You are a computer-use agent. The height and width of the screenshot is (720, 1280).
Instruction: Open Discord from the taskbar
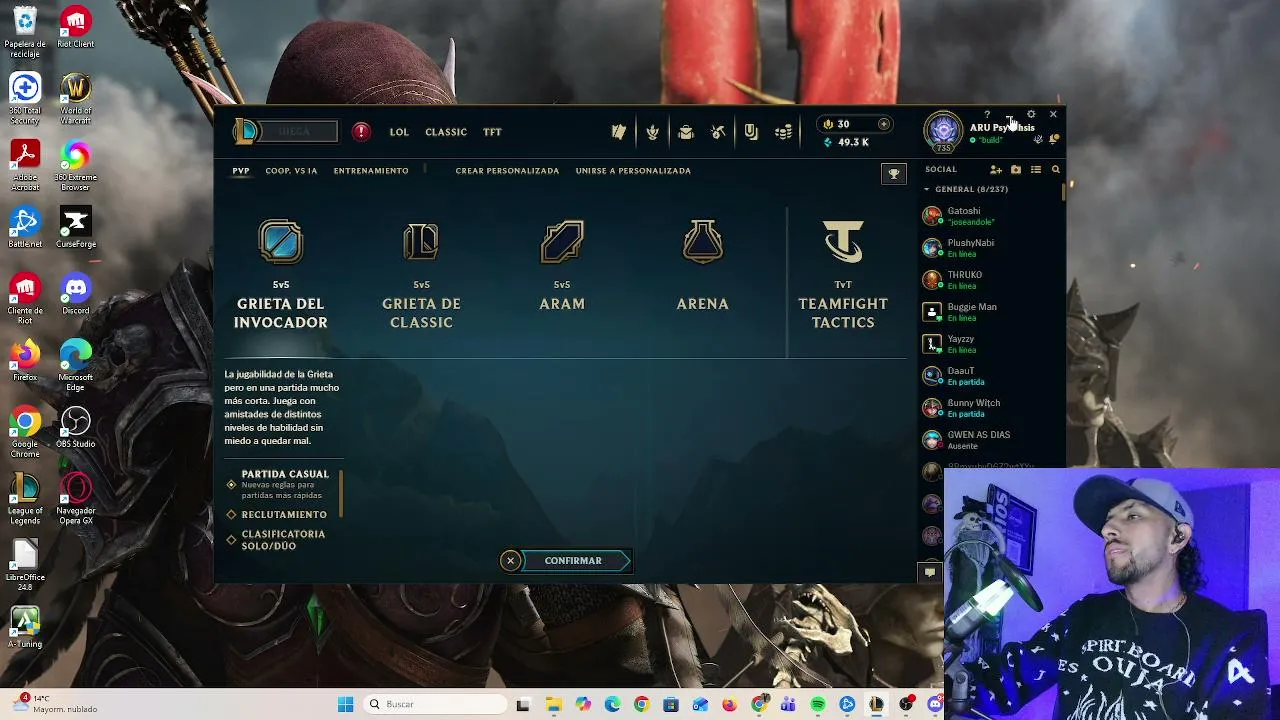[x=935, y=705]
